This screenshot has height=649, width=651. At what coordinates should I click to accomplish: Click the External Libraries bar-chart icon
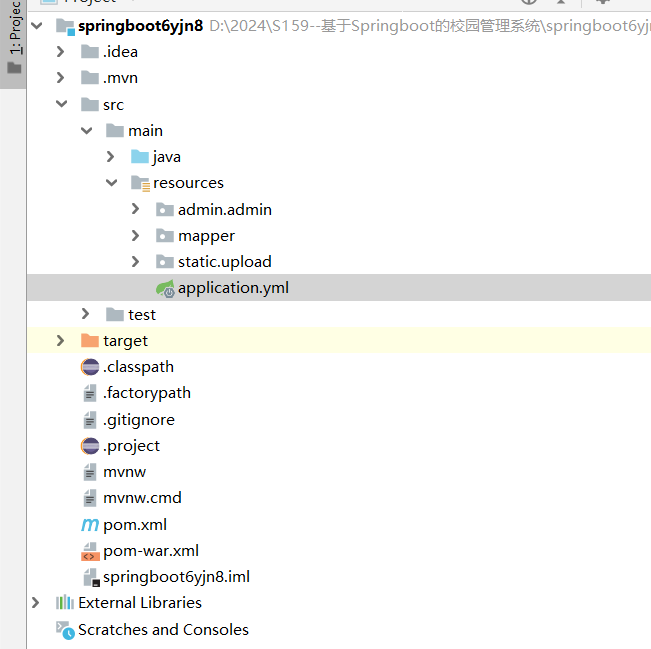65,603
